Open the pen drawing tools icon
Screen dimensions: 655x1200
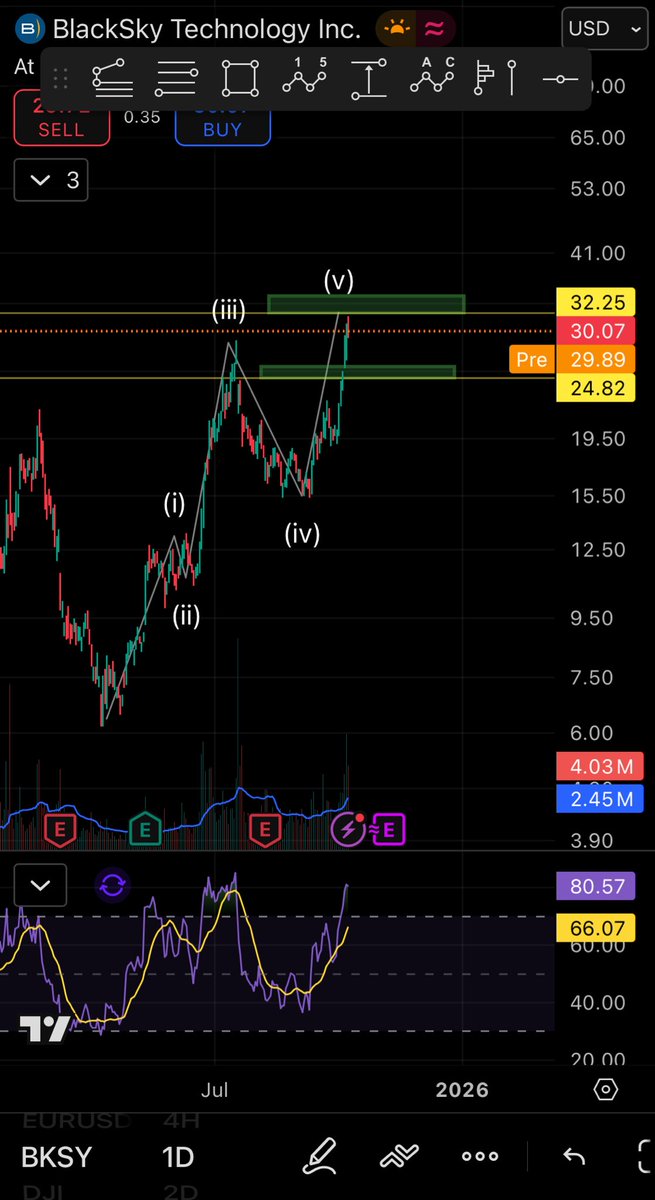coord(320,1156)
